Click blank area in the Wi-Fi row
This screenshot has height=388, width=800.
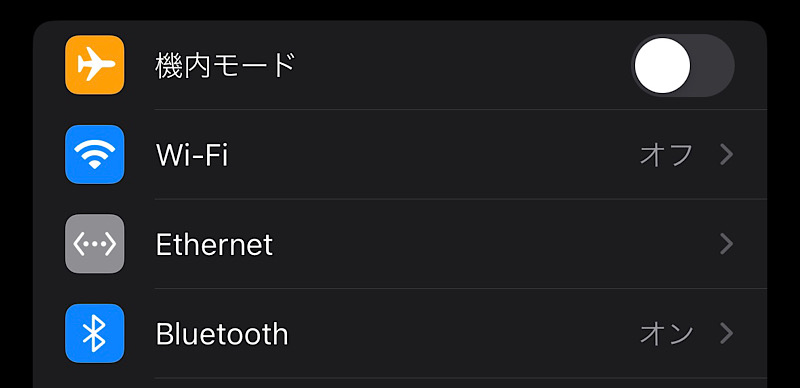click(434, 155)
